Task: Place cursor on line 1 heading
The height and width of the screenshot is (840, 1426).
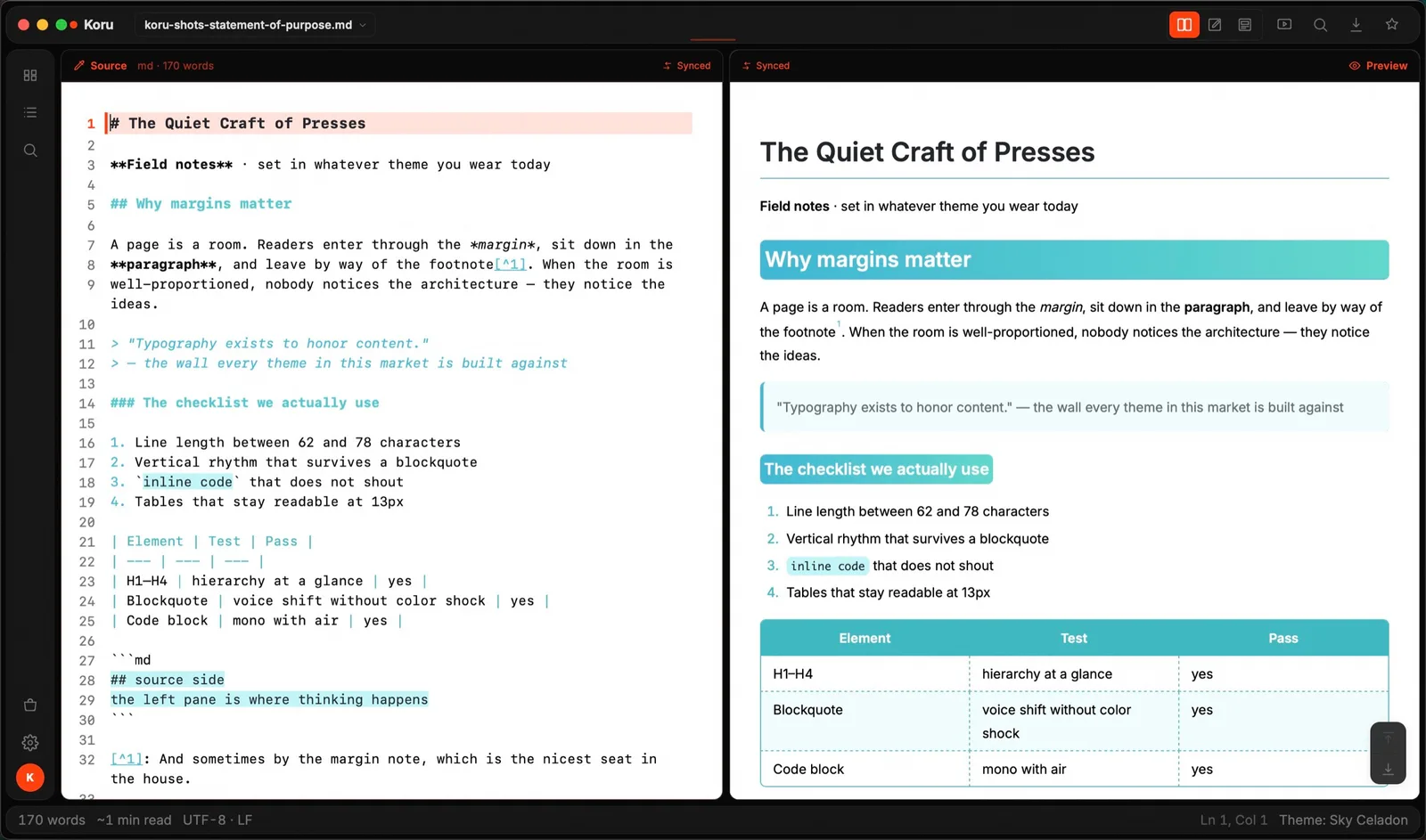Action: (x=398, y=124)
